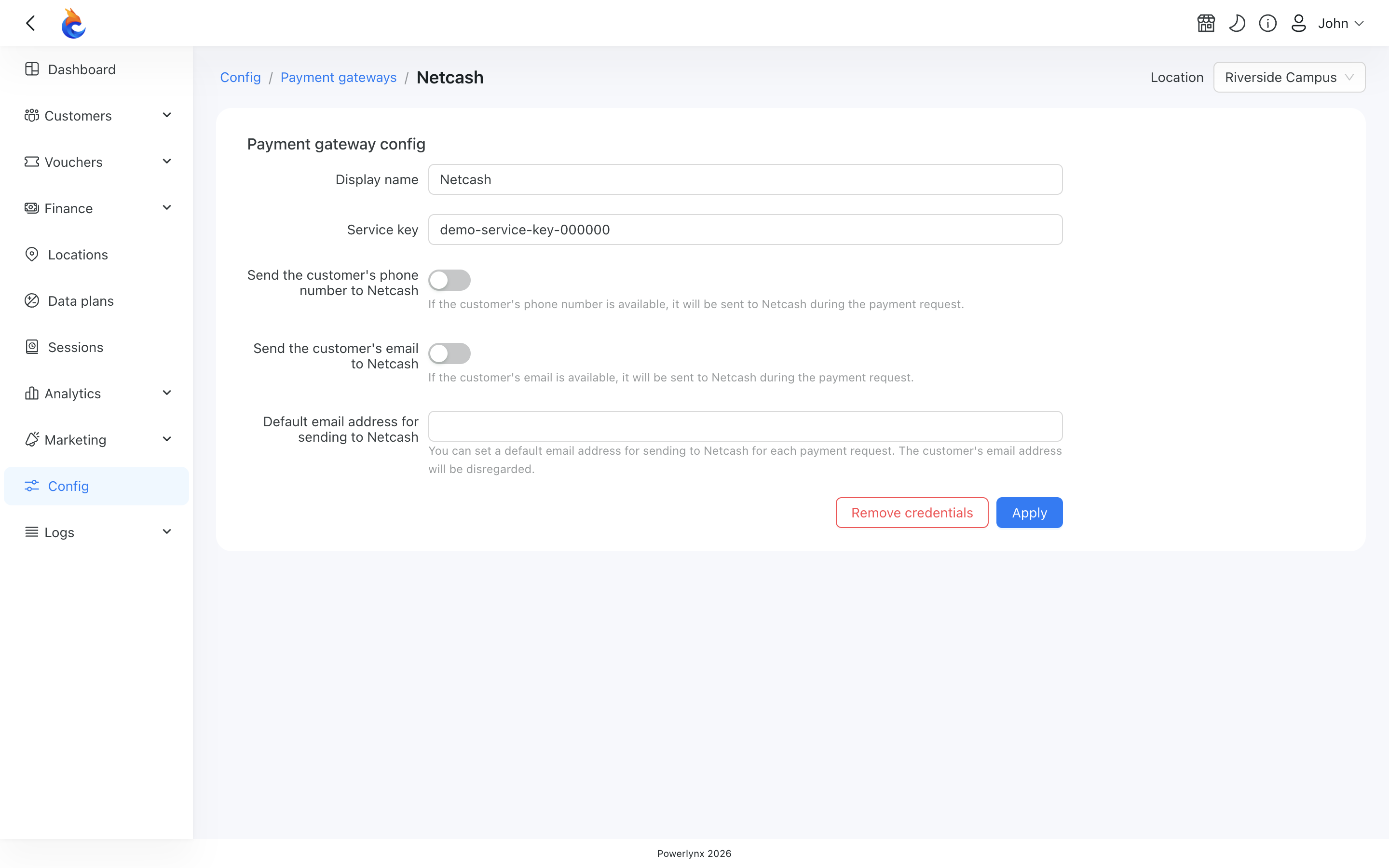Open the Riverside Campus location dropdown
Viewport: 1389px width, 868px height.
pos(1289,77)
